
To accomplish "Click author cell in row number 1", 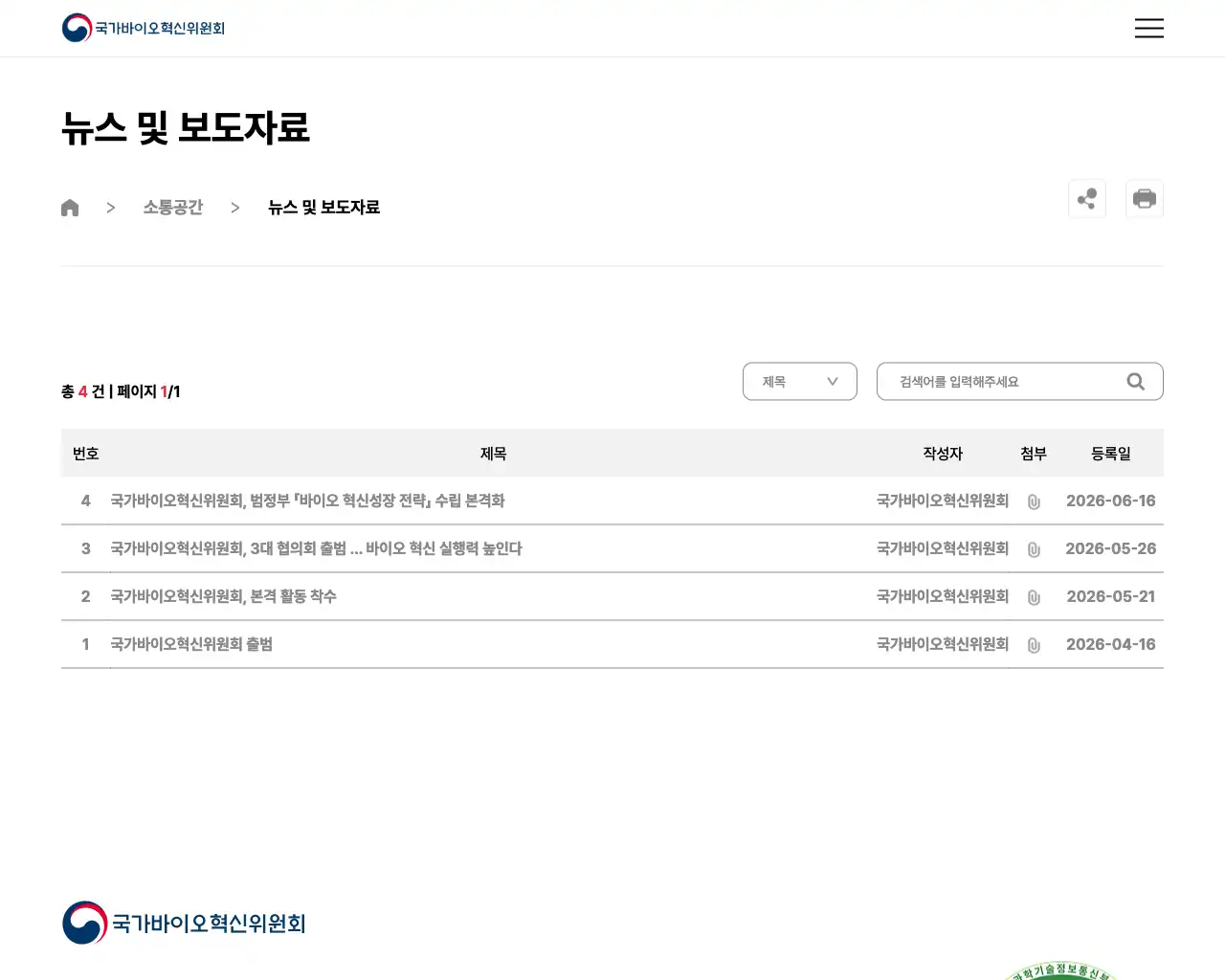I will [x=943, y=644].
